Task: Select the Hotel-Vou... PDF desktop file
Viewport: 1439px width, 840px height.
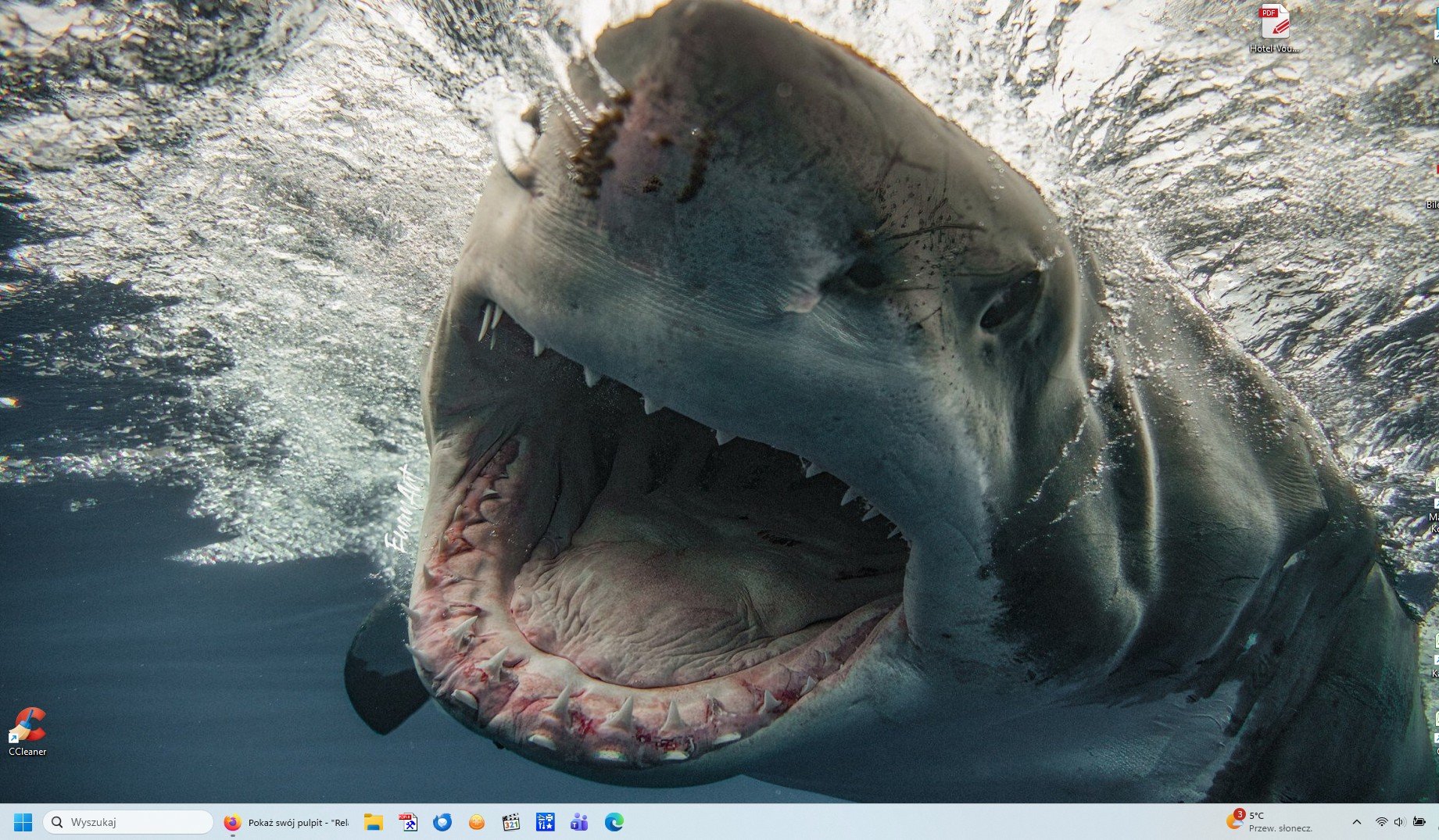Action: pos(1274,28)
